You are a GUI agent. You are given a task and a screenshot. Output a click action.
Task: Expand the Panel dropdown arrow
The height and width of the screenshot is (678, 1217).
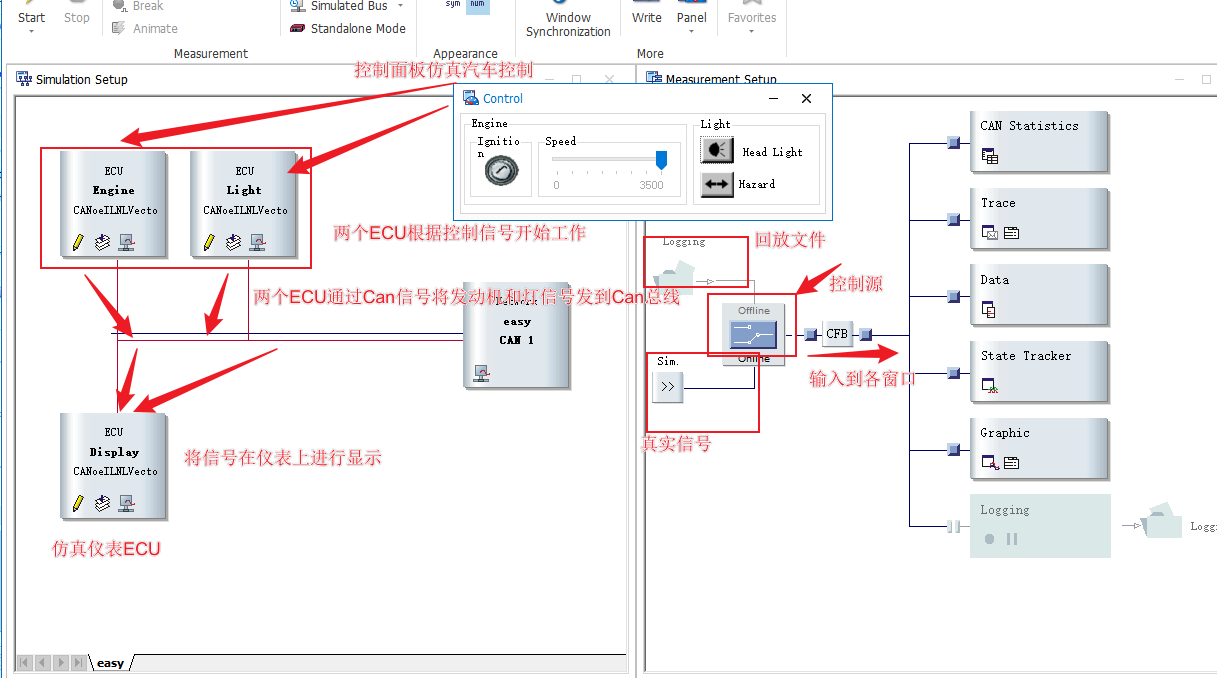coord(691,32)
